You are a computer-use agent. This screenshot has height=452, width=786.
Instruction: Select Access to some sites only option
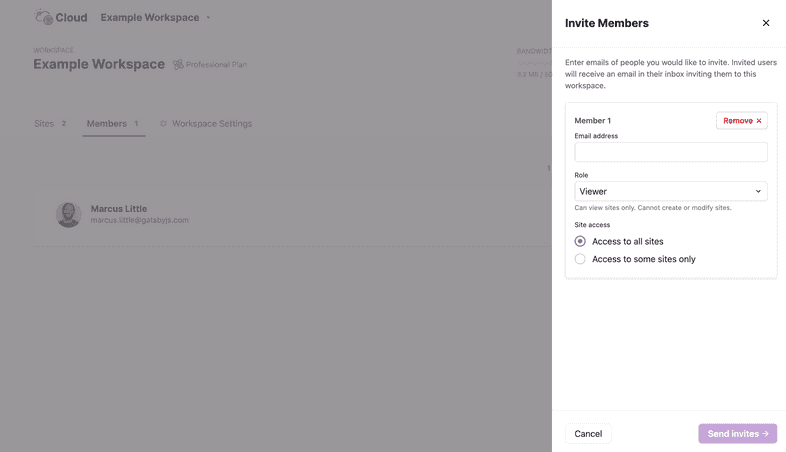tap(580, 259)
